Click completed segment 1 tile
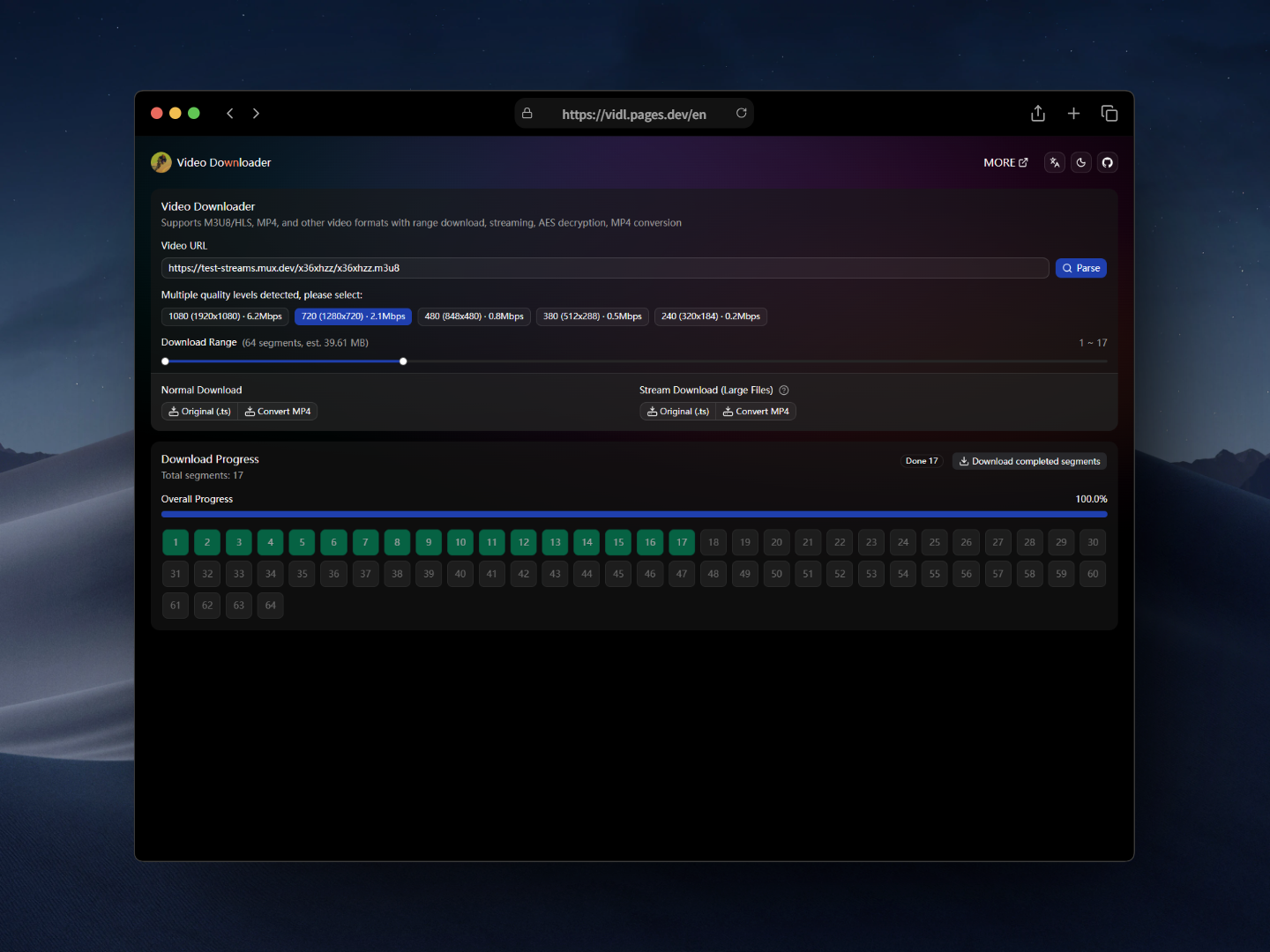 176,542
